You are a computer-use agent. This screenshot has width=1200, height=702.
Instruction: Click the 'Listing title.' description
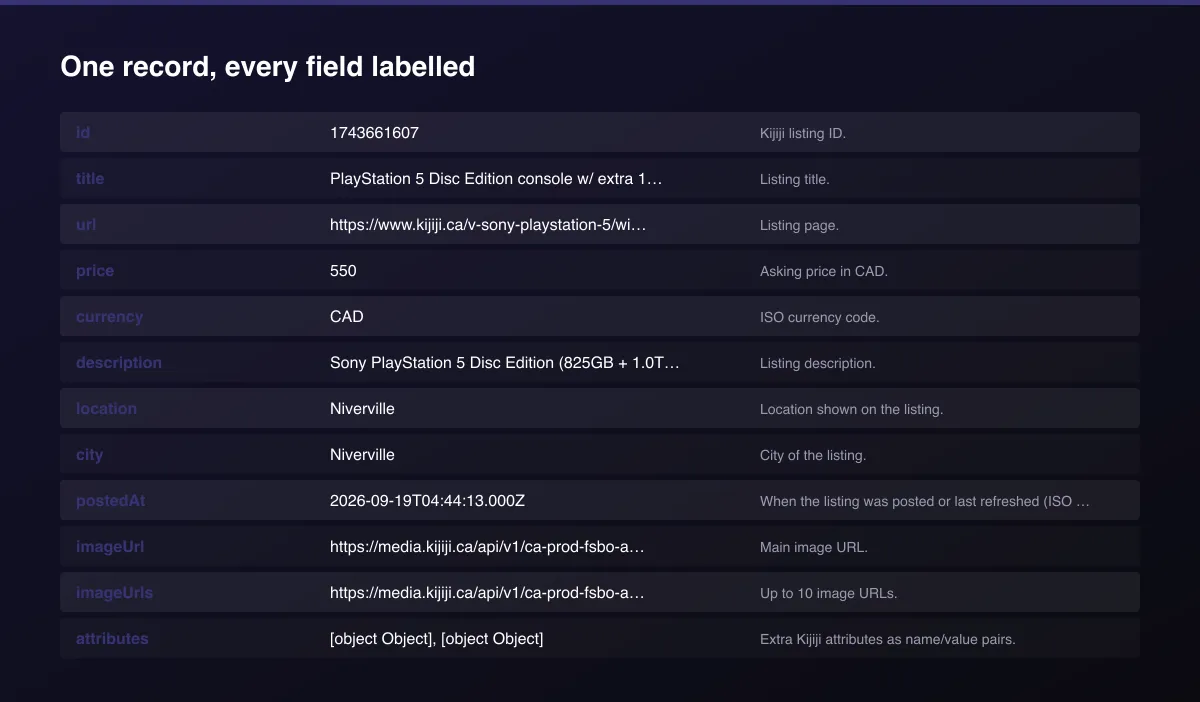tap(795, 179)
